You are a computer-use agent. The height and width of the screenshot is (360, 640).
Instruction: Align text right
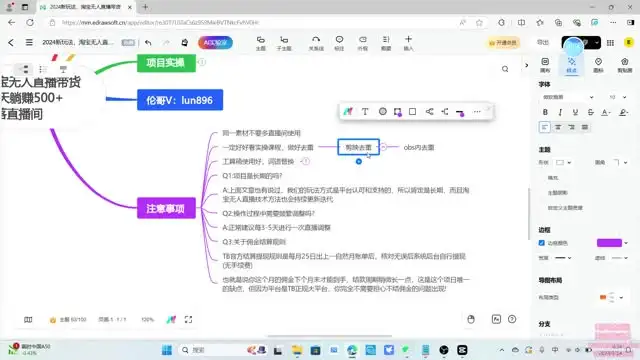[571, 127]
